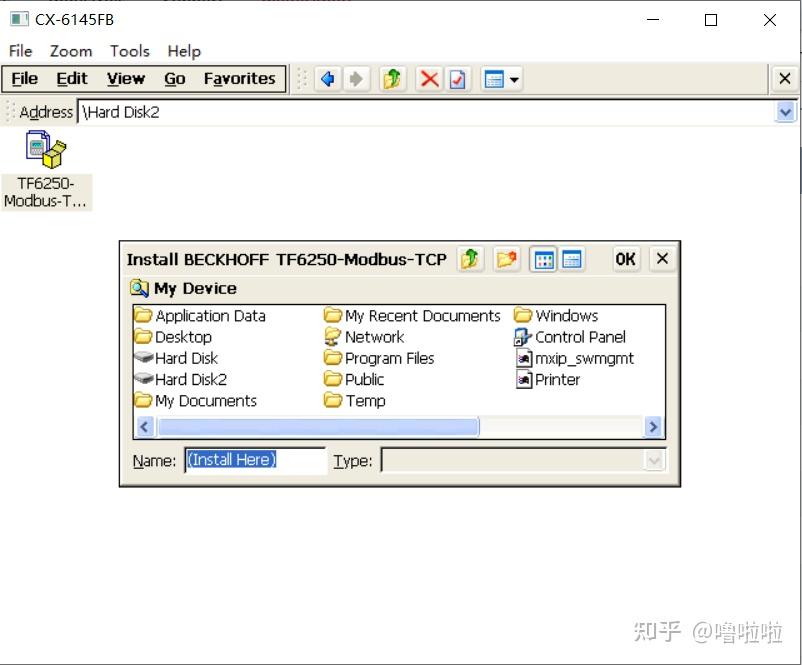Click the Back arrow navigation icon
The height and width of the screenshot is (665, 802).
[328, 79]
